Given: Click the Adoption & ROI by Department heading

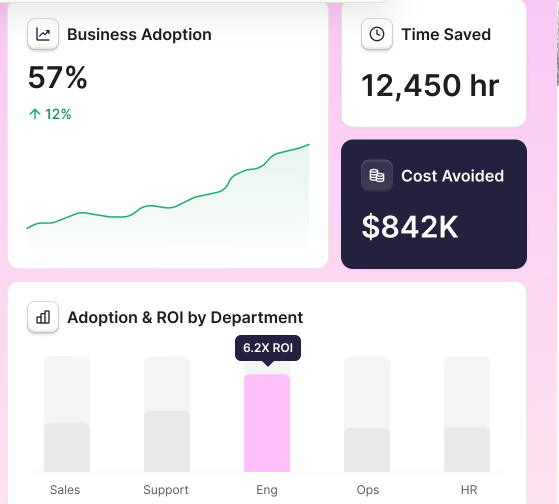Looking at the screenshot, I should (x=185, y=318).
